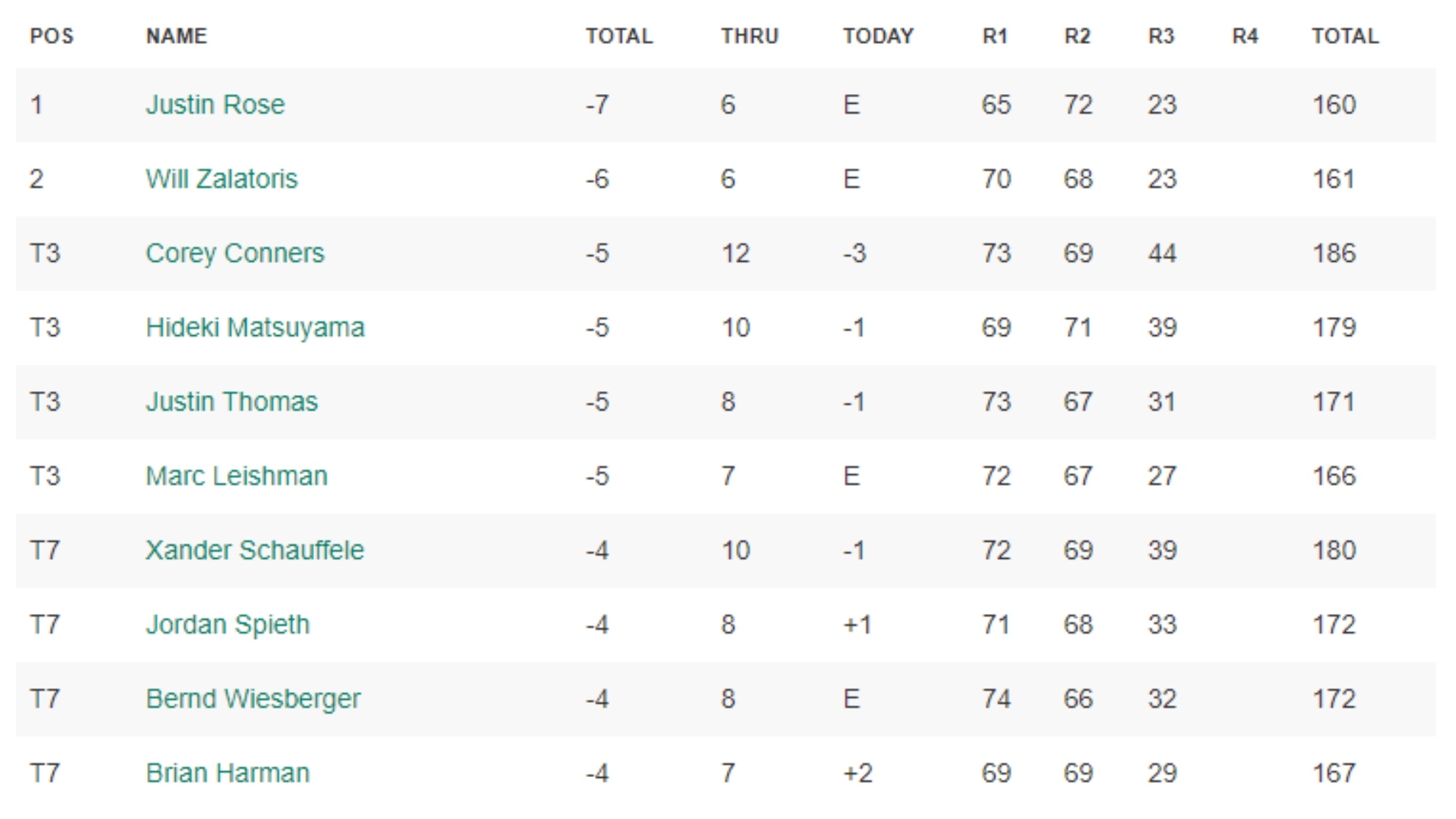This screenshot has width=1456, height=819.
Task: Click Brian Harman name link
Action: (x=227, y=773)
